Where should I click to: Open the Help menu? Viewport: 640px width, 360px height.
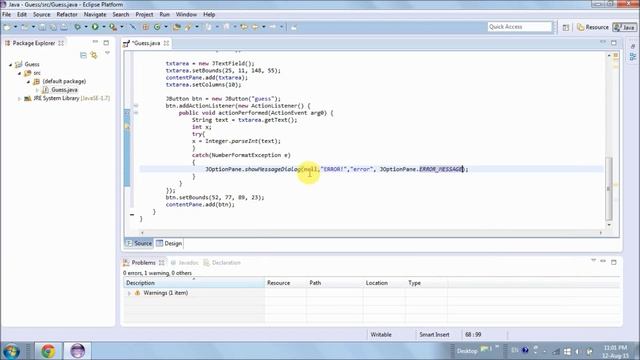click(209, 14)
